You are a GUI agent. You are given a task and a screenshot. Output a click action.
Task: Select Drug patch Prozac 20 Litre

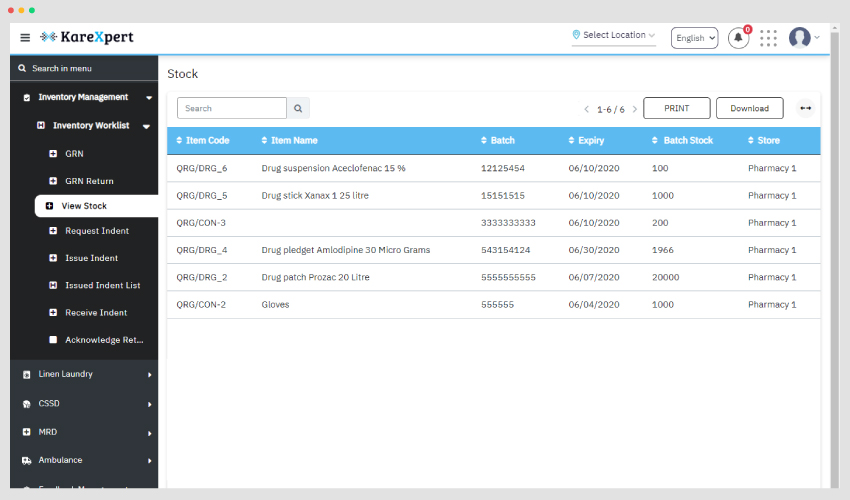pyautogui.click(x=315, y=277)
